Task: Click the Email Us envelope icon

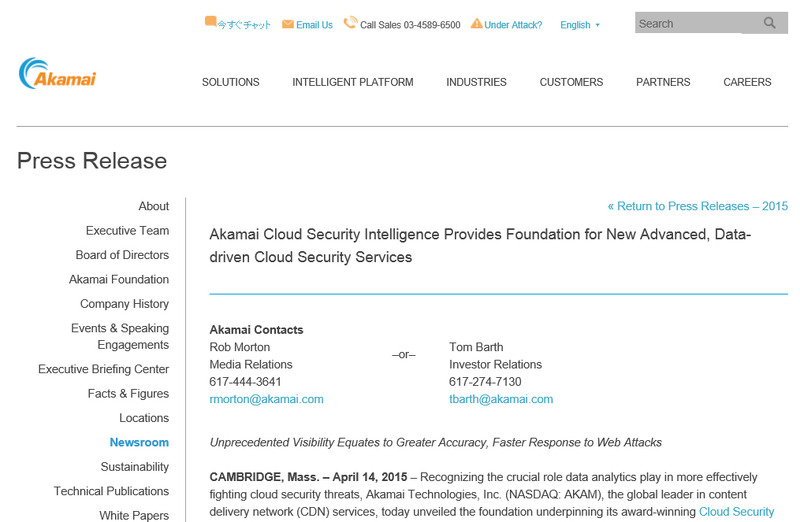Action: click(288, 24)
